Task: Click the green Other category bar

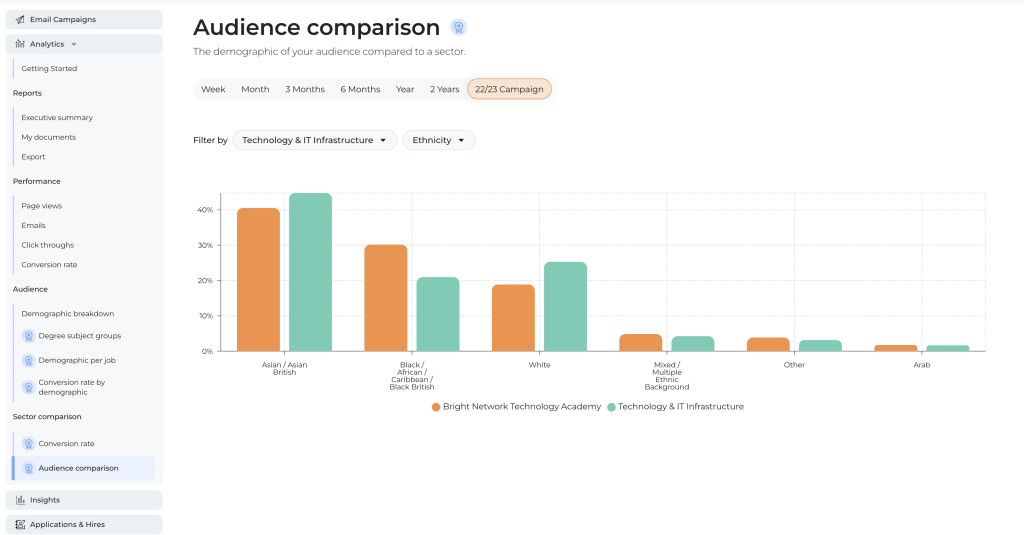Action: tap(820, 346)
